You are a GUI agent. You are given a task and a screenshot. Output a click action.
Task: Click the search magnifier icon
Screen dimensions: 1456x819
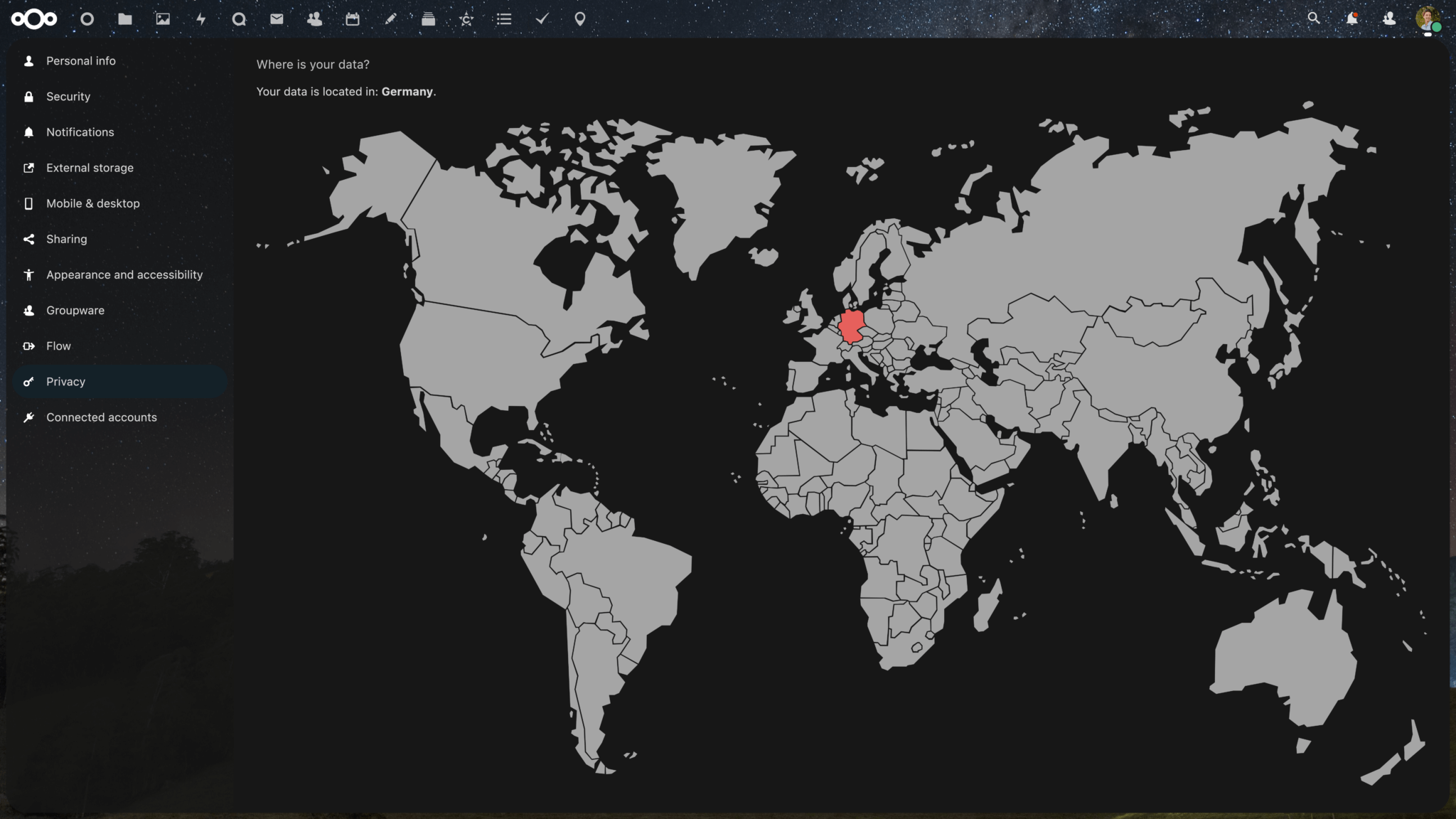[1314, 18]
